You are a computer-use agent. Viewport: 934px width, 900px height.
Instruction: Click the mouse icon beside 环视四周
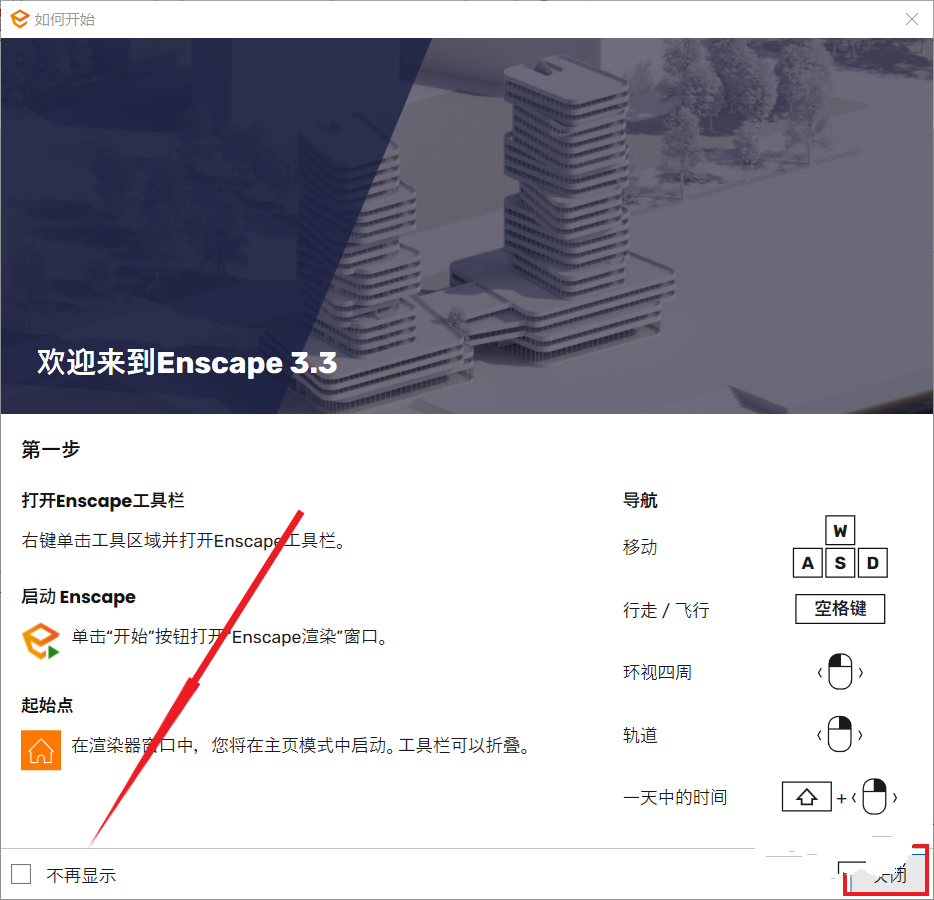click(840, 671)
